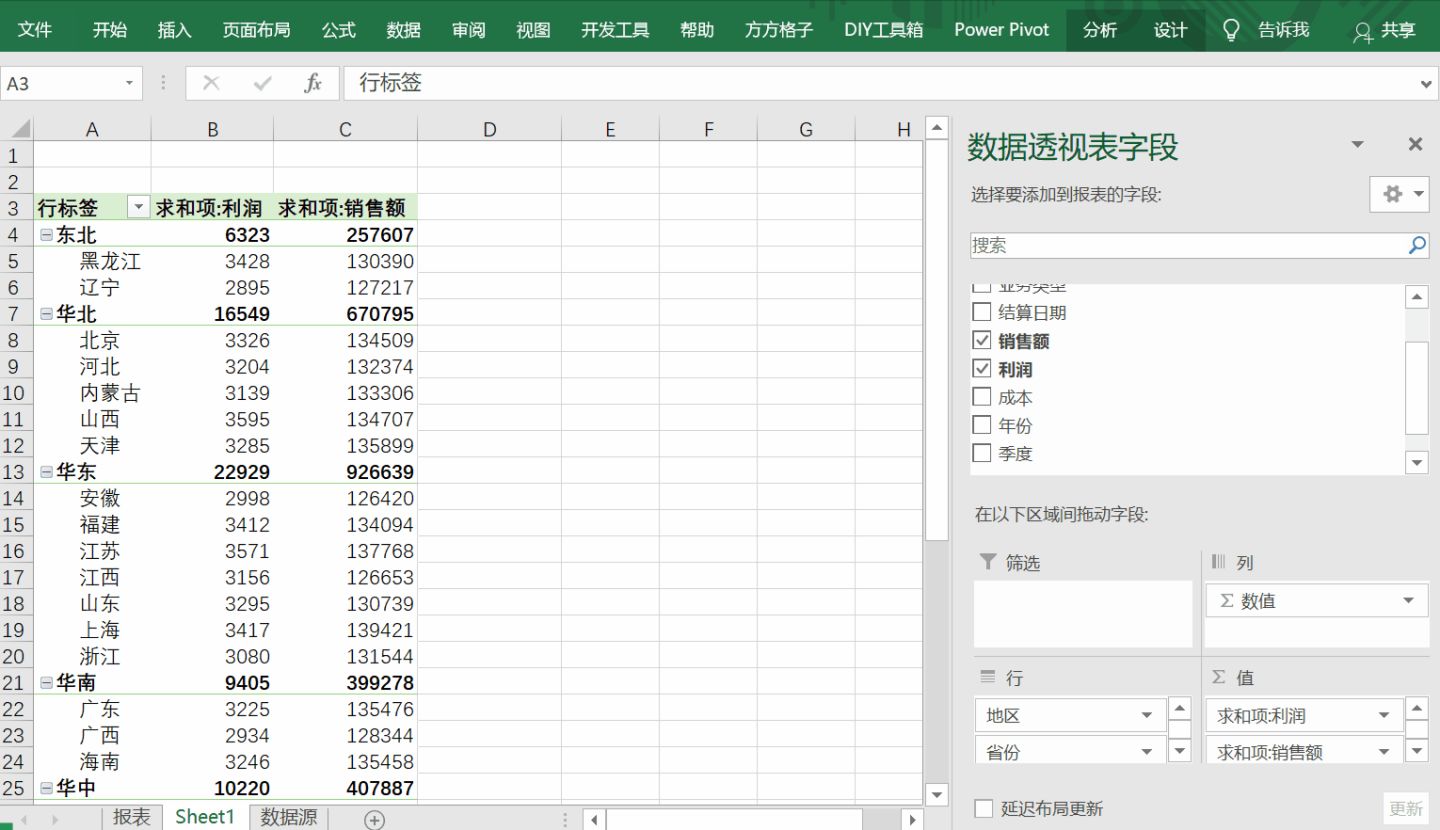Open the 数据 ribbon tab
Screen dimensions: 1440x830
[404, 29]
